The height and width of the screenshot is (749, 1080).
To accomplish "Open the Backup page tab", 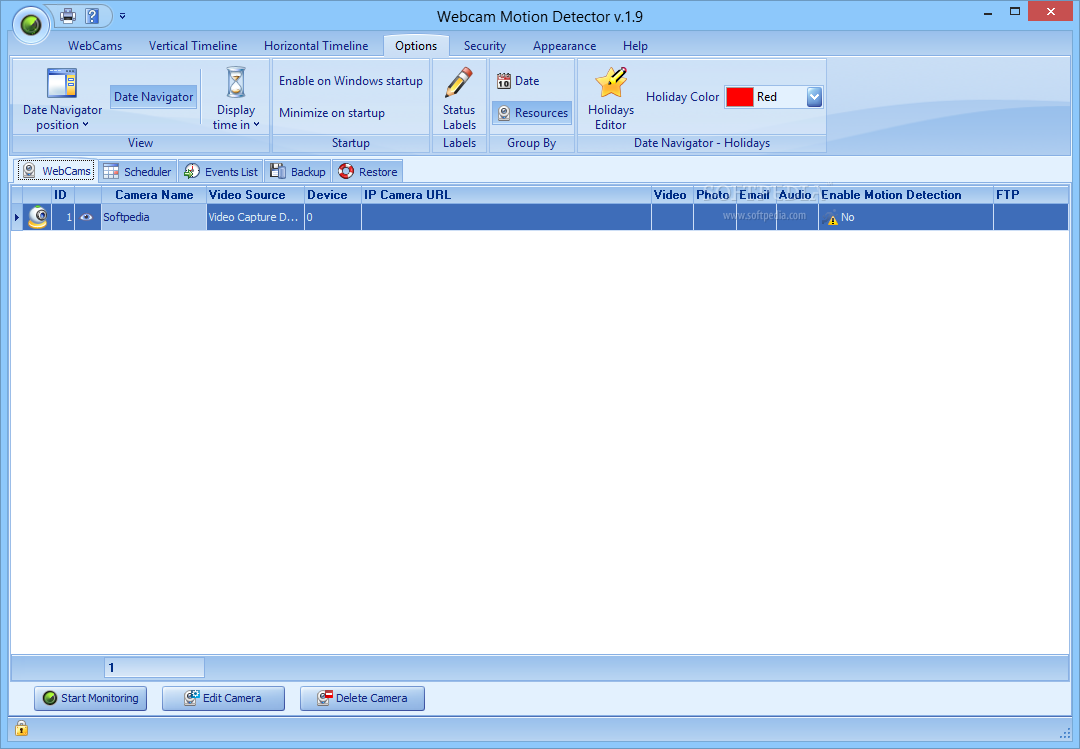I will pos(298,172).
